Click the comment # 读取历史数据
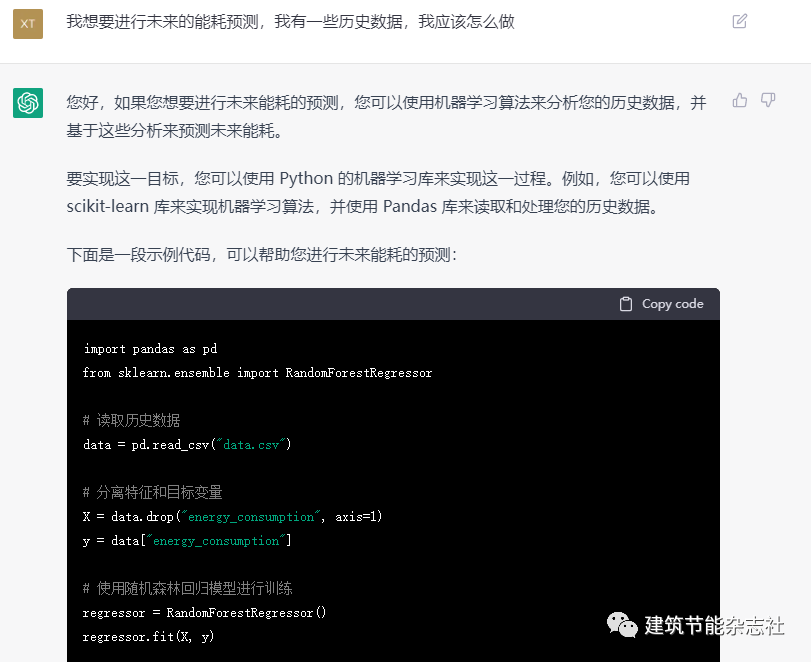 [131, 420]
